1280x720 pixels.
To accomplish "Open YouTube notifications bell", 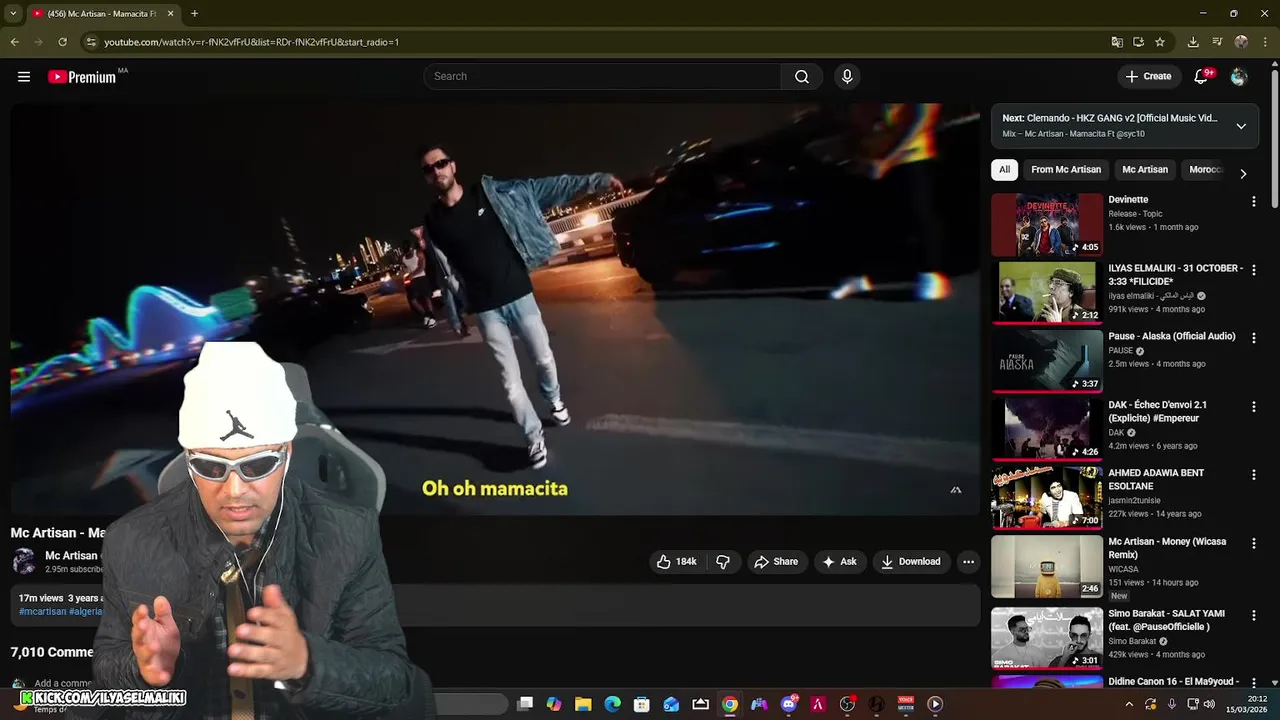I will (1202, 76).
